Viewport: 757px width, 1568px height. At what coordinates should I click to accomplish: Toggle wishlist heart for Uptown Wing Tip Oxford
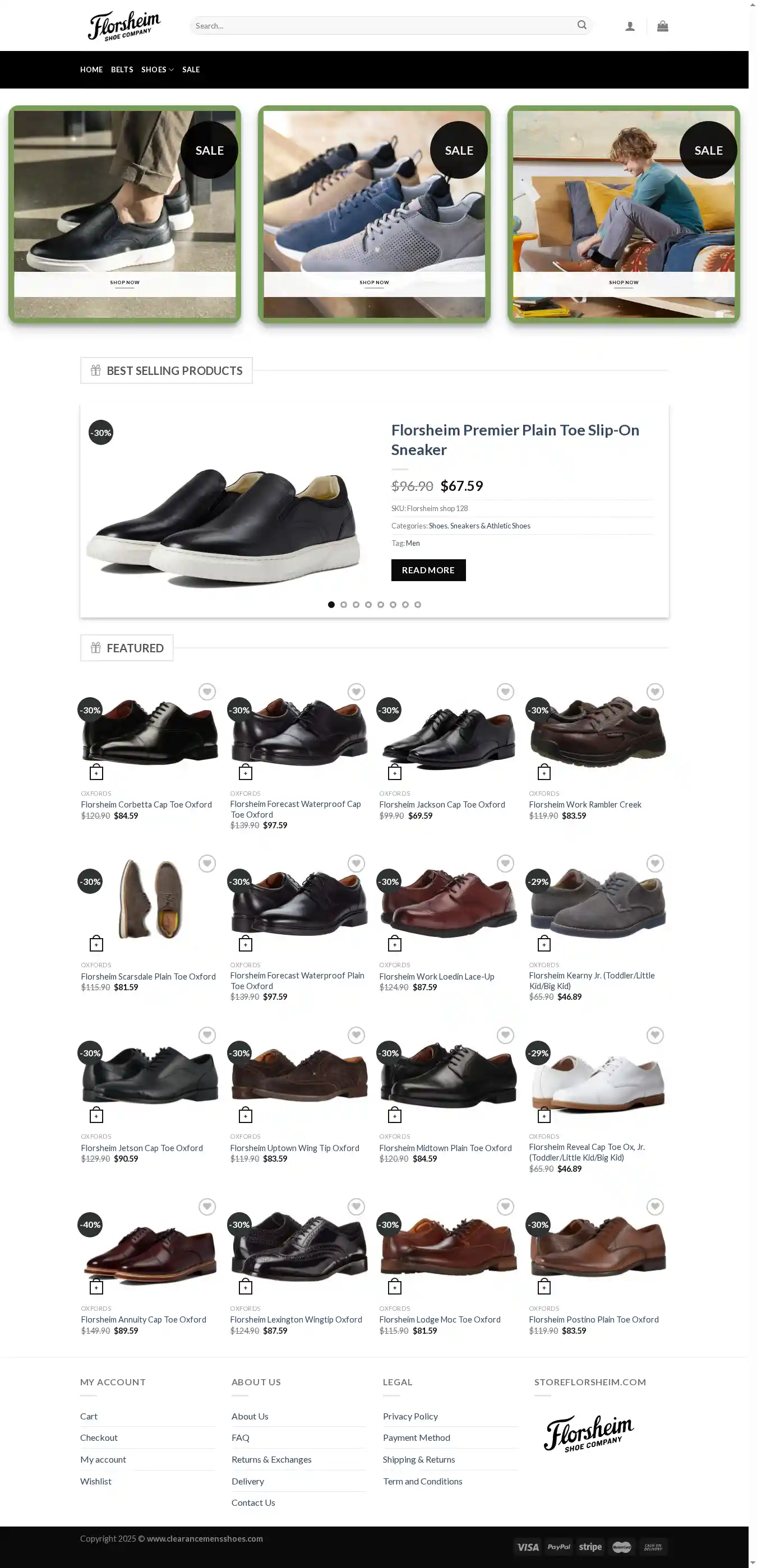pyautogui.click(x=356, y=1036)
